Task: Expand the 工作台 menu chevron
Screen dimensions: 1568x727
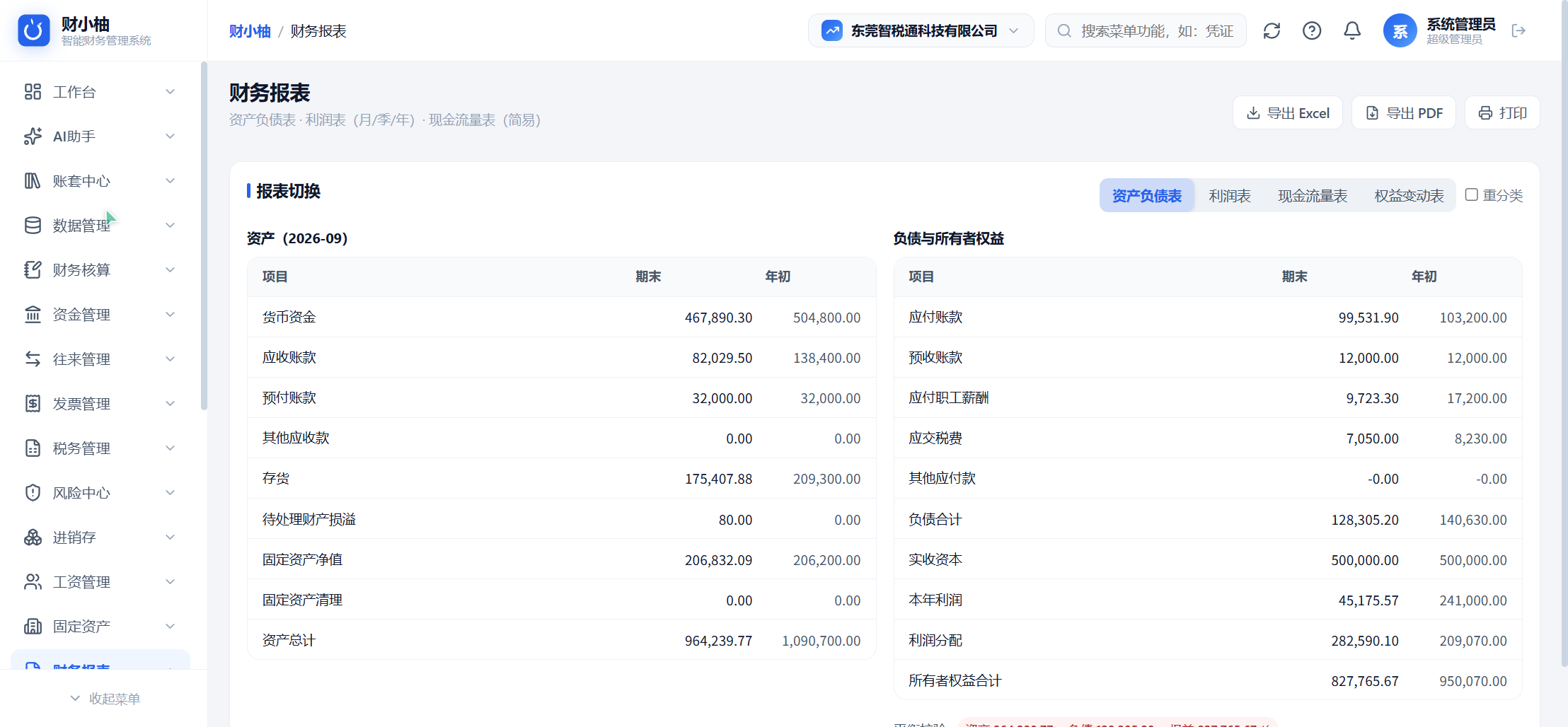Action: [x=170, y=92]
